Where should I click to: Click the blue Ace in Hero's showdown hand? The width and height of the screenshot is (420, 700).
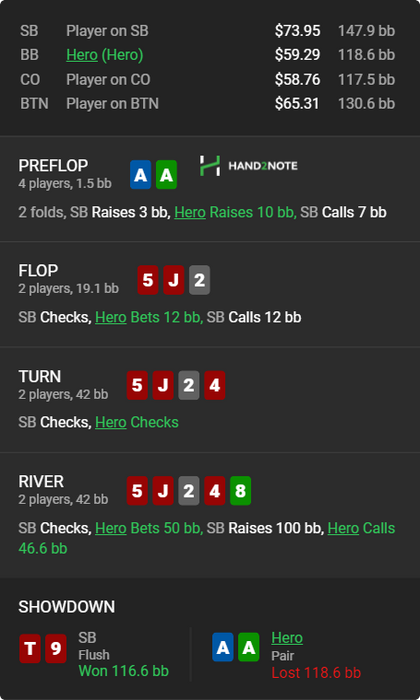[223, 647]
